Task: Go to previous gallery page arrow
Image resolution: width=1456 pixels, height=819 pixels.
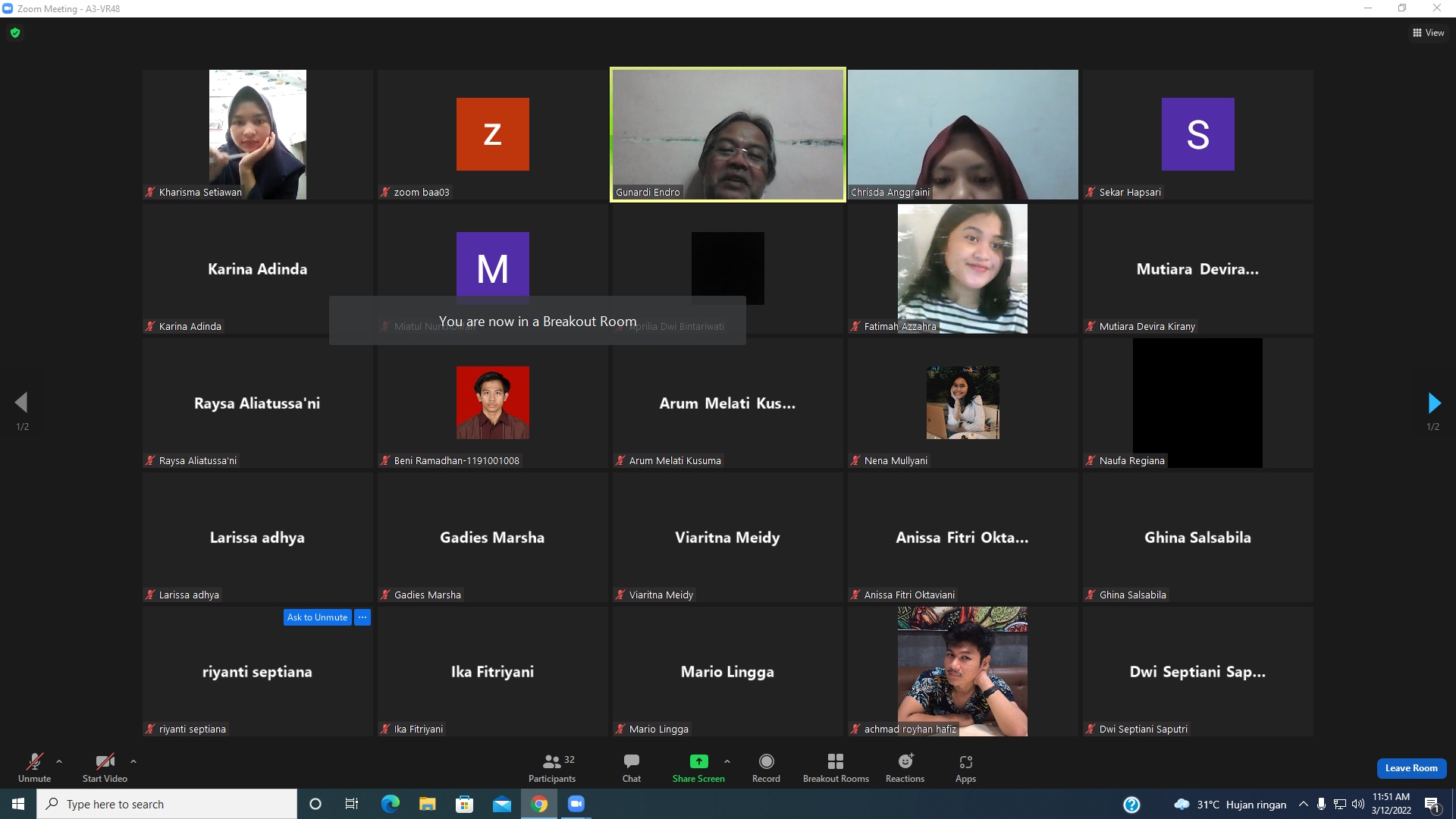Action: [21, 403]
